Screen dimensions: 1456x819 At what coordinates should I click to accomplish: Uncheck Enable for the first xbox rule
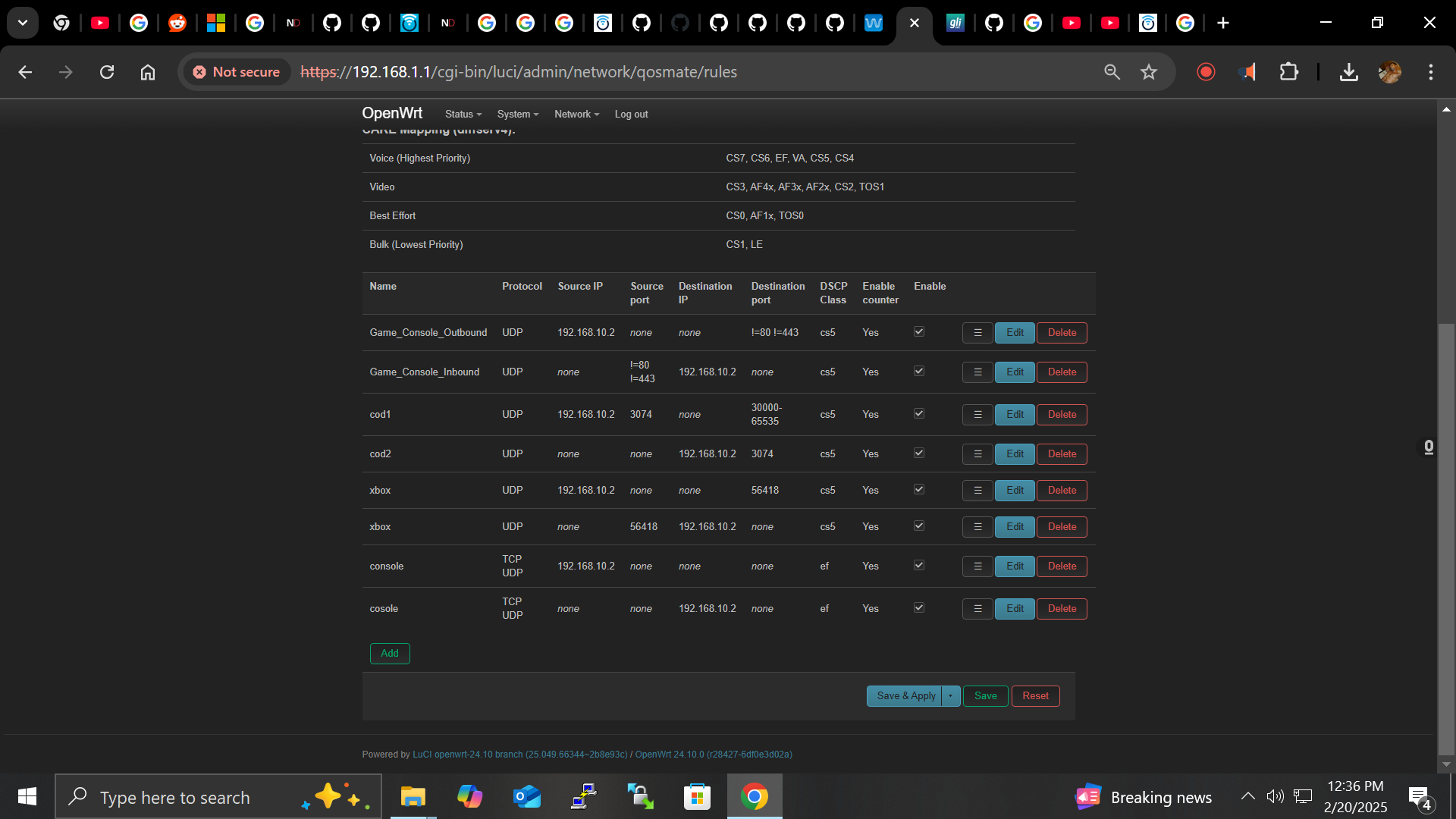918,490
